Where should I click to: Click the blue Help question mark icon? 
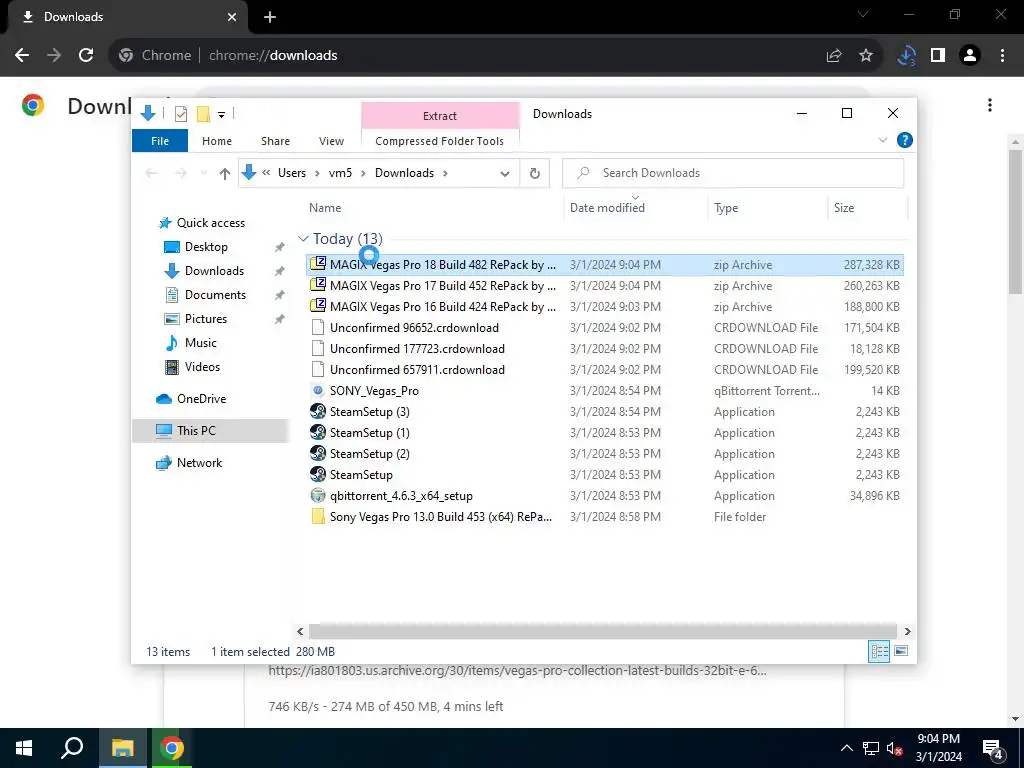[904, 140]
